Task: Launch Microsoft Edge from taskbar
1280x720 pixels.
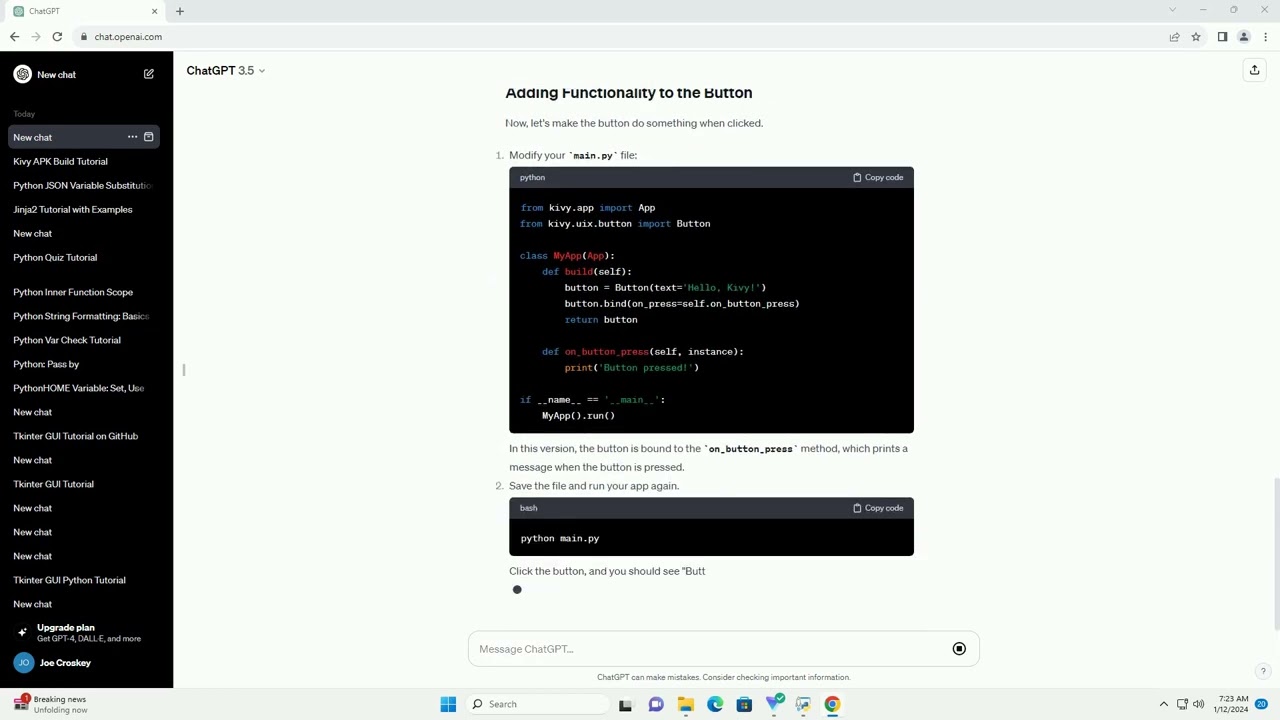Action: pyautogui.click(x=715, y=704)
